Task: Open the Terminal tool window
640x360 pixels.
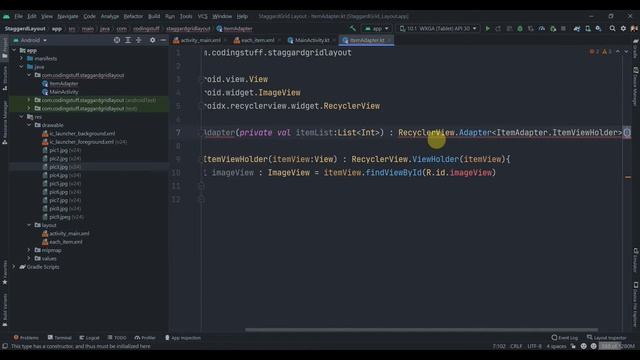Action: (x=60, y=338)
